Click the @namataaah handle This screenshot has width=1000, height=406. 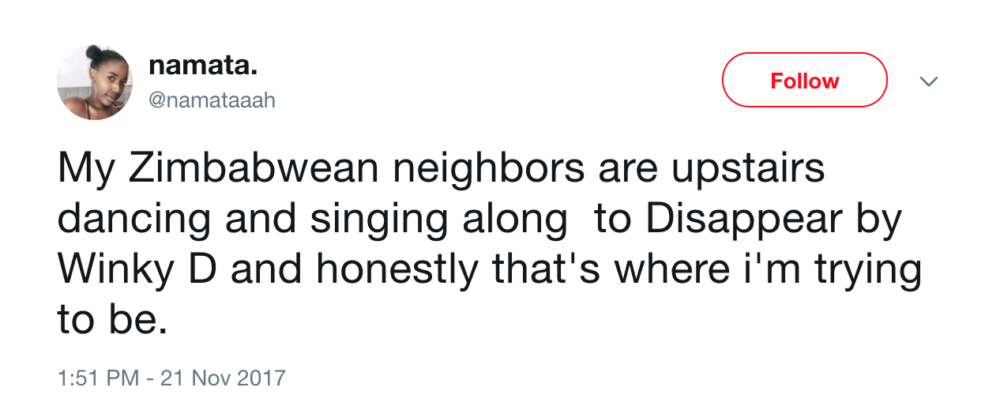click(x=211, y=100)
